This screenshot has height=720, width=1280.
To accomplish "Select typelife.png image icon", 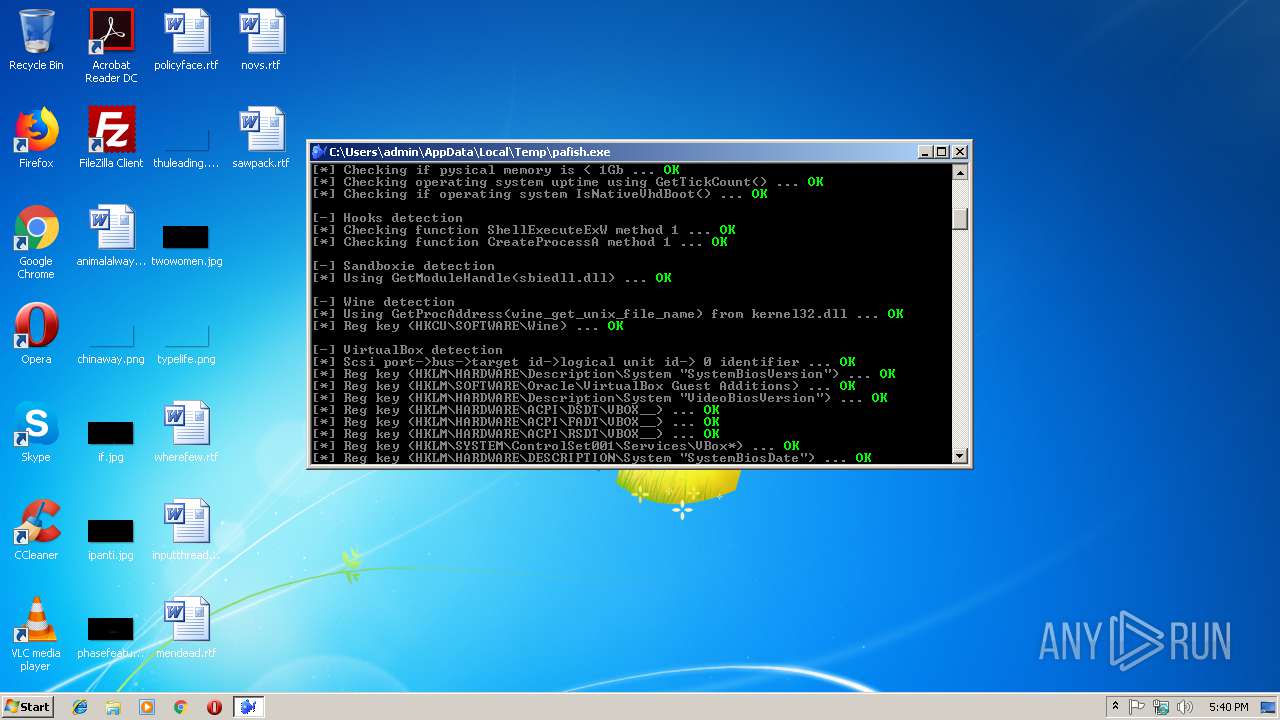I will pos(186,334).
